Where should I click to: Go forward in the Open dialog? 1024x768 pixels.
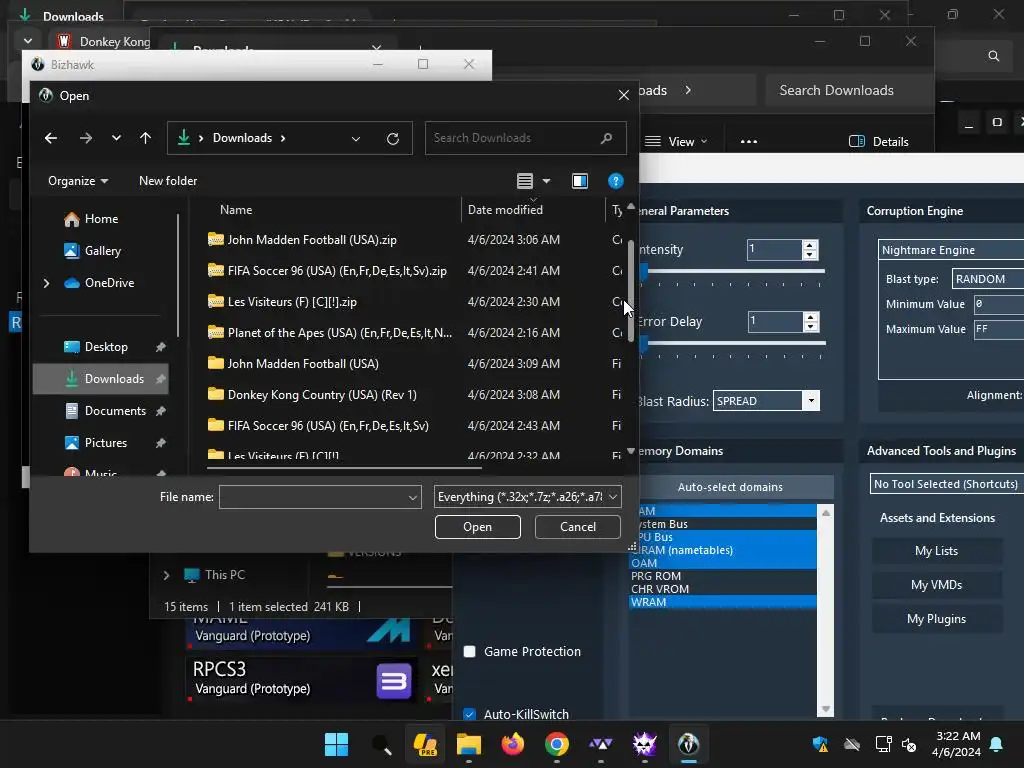[86, 138]
